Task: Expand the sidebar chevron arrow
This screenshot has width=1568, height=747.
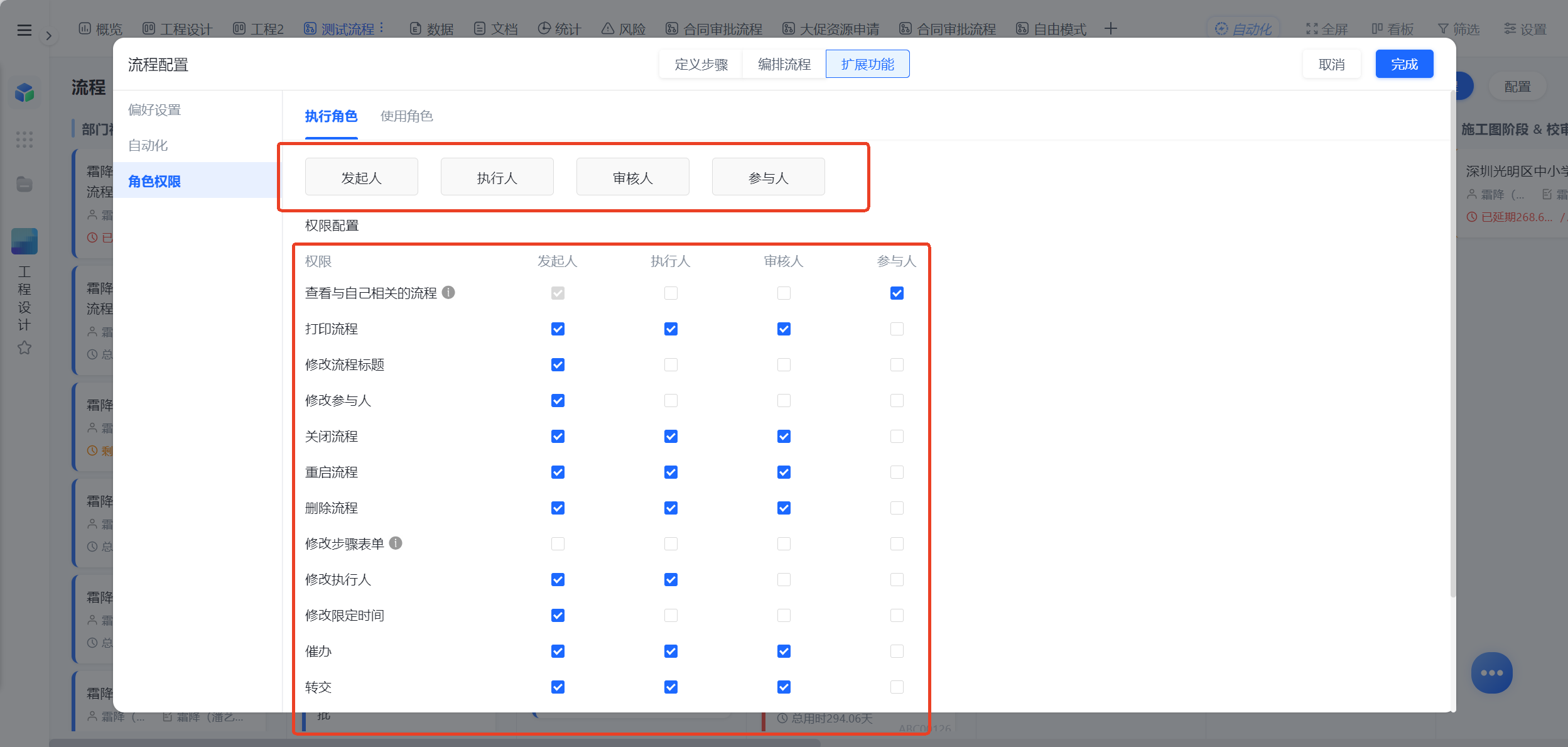Action: click(48, 36)
